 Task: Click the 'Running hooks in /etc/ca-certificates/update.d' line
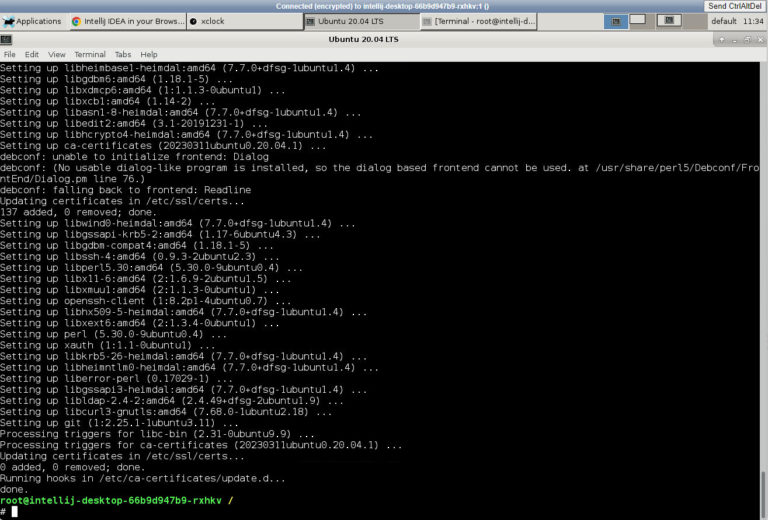pos(143,478)
